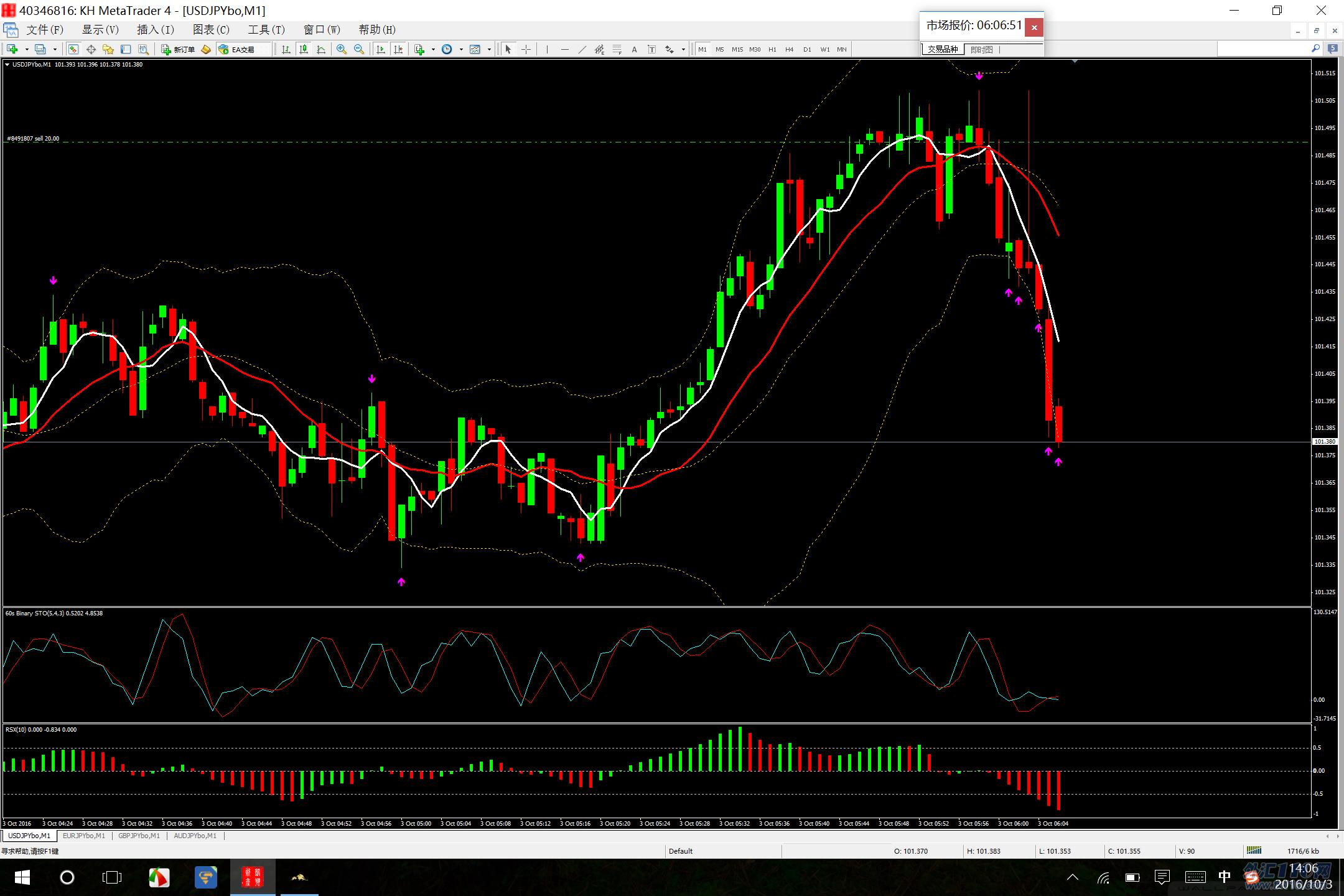The width and height of the screenshot is (1344, 896).
Task: Open the 帮助(H) menu
Action: tap(377, 29)
